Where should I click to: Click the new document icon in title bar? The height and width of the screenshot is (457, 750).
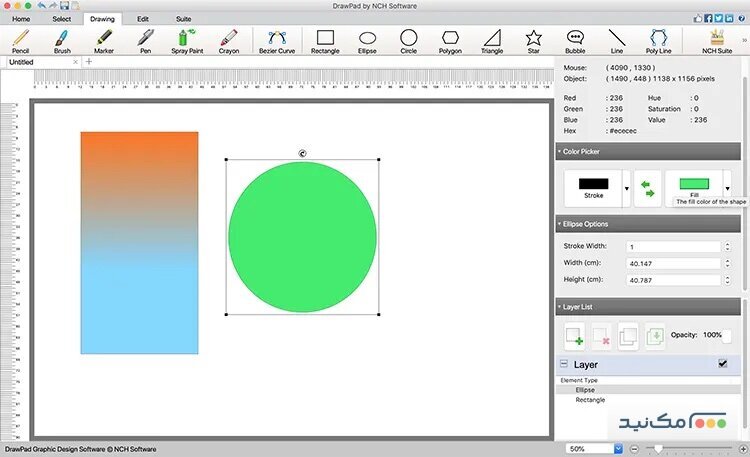point(75,6)
